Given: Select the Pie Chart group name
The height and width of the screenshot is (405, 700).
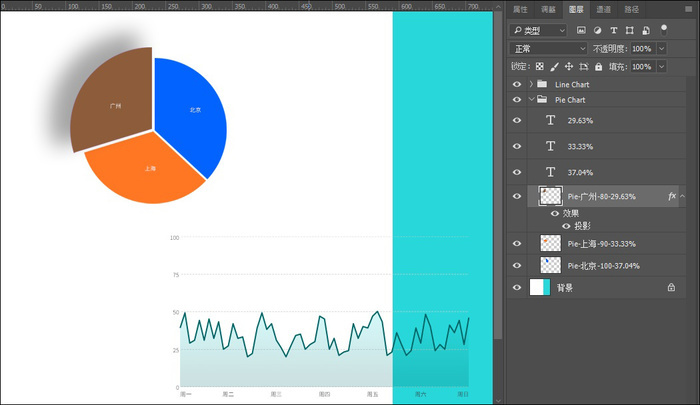Looking at the screenshot, I should click(570, 100).
